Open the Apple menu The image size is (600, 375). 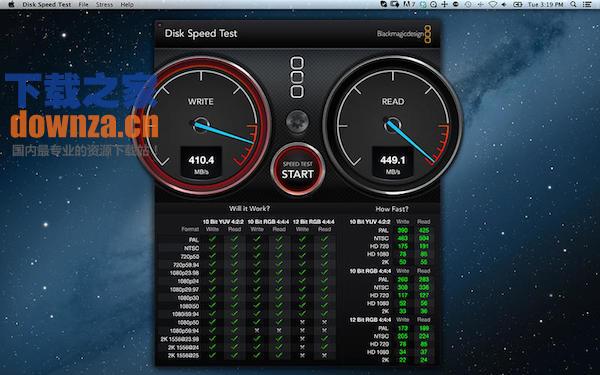11,4
